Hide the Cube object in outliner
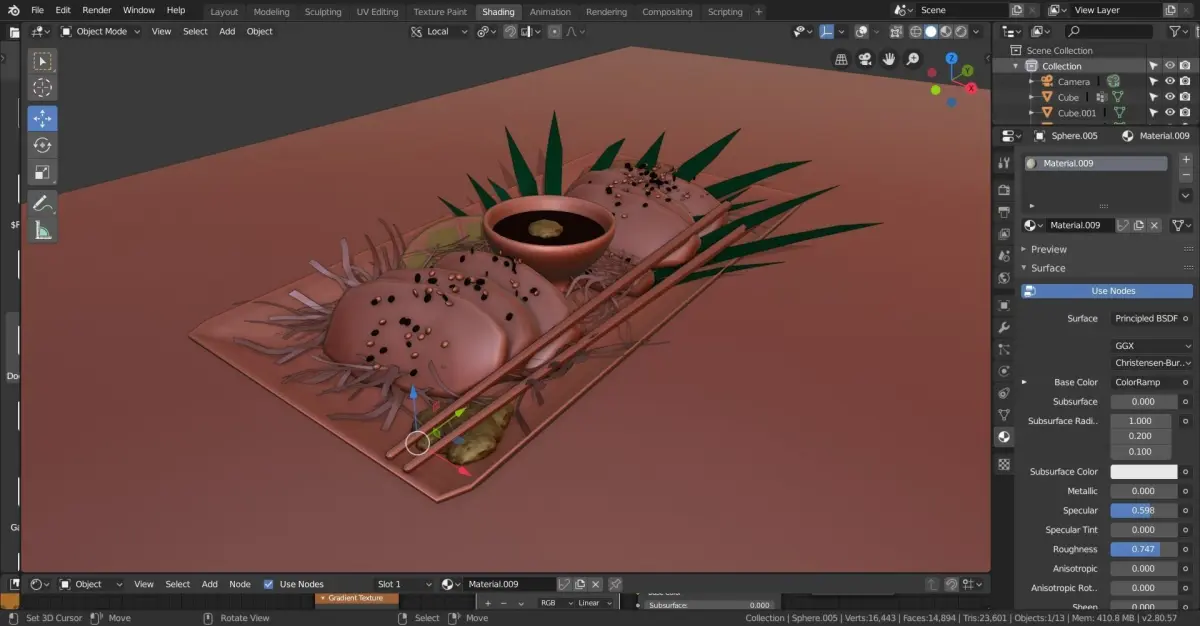The width and height of the screenshot is (1200, 626). 1170,97
